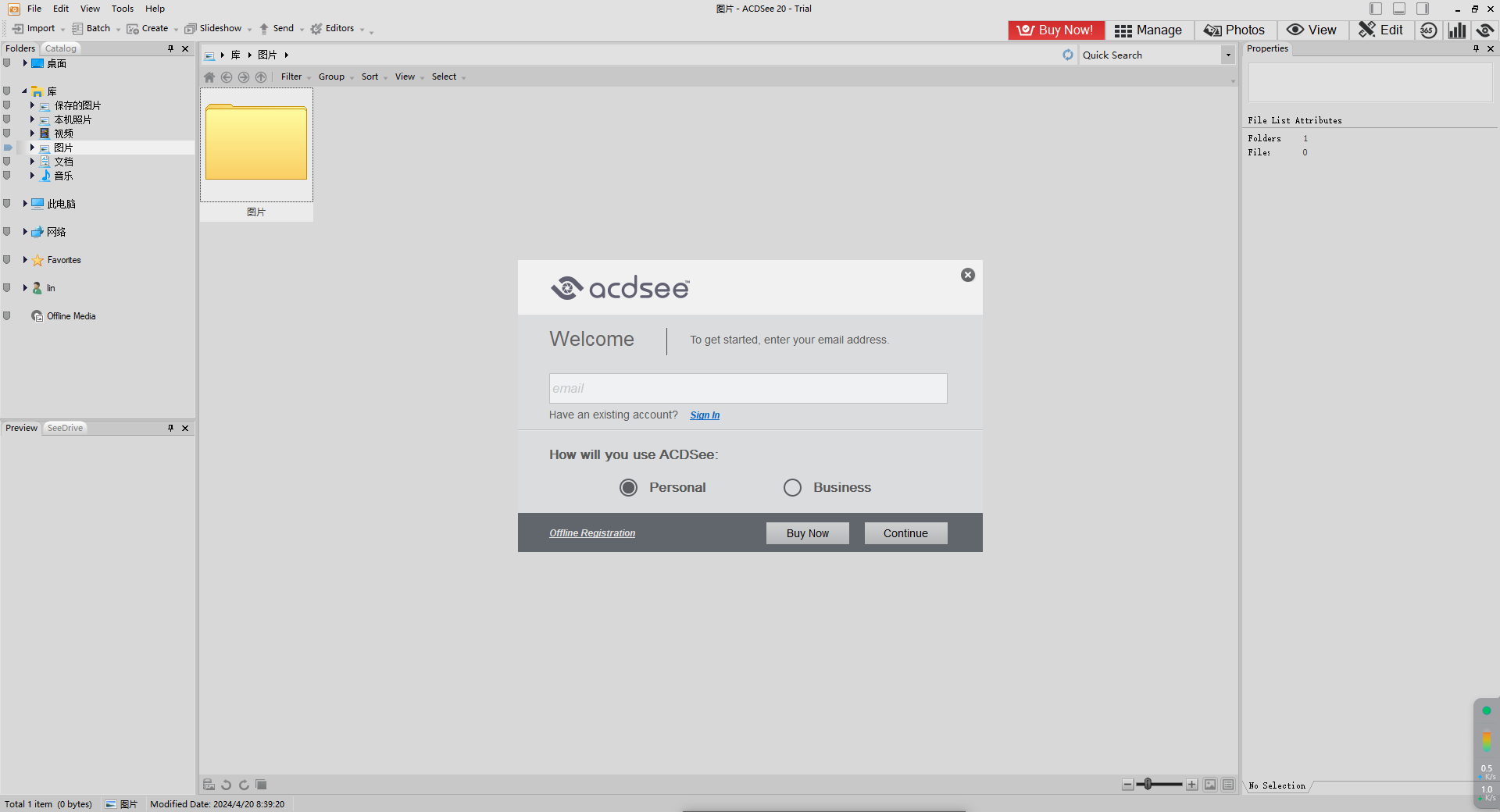The height and width of the screenshot is (812, 1500).
Task: Switch to Photos mode
Action: coord(1234,30)
